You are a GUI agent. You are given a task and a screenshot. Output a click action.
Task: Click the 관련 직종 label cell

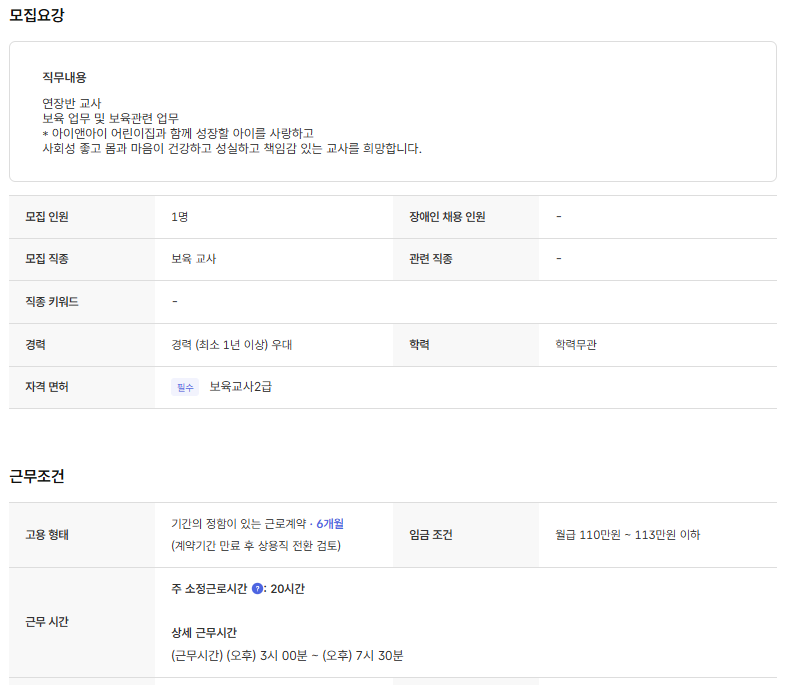(431, 259)
